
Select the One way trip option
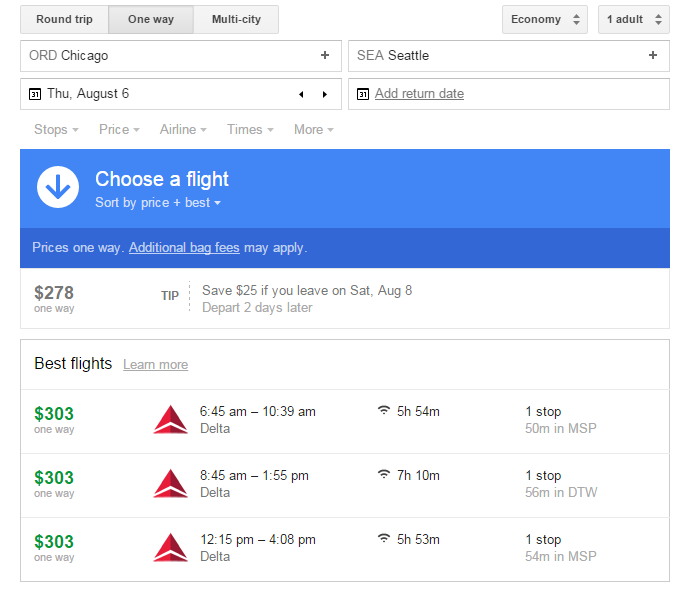[151, 20]
